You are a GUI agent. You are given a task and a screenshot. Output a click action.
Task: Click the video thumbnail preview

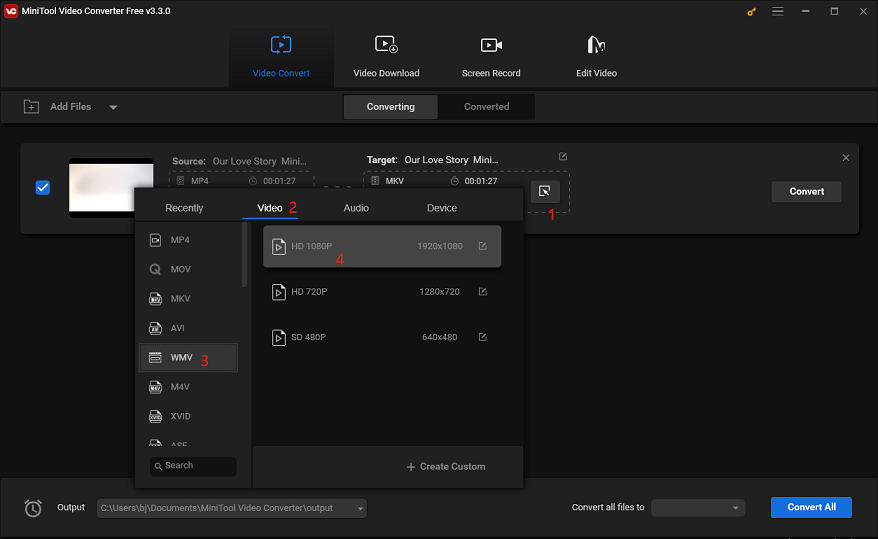tap(111, 187)
